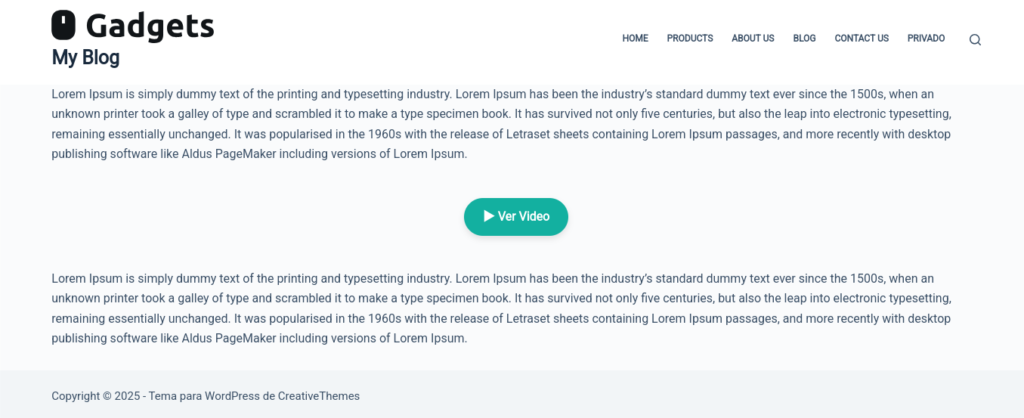Image resolution: width=1024 pixels, height=418 pixels.
Task: Click inside the first Lorem Ipsum paragraph
Action: [502, 124]
